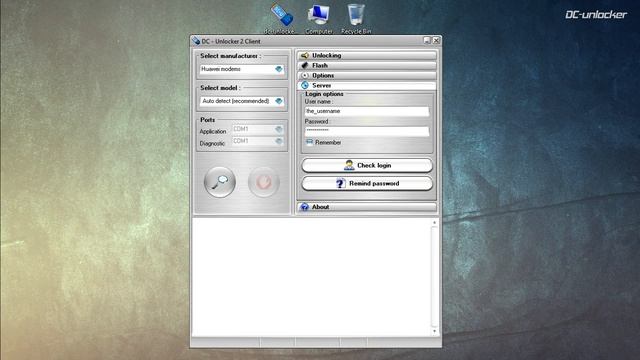Open Select model dropdown Auto detect
Viewport: 640px width, 360px height.
coord(242,101)
